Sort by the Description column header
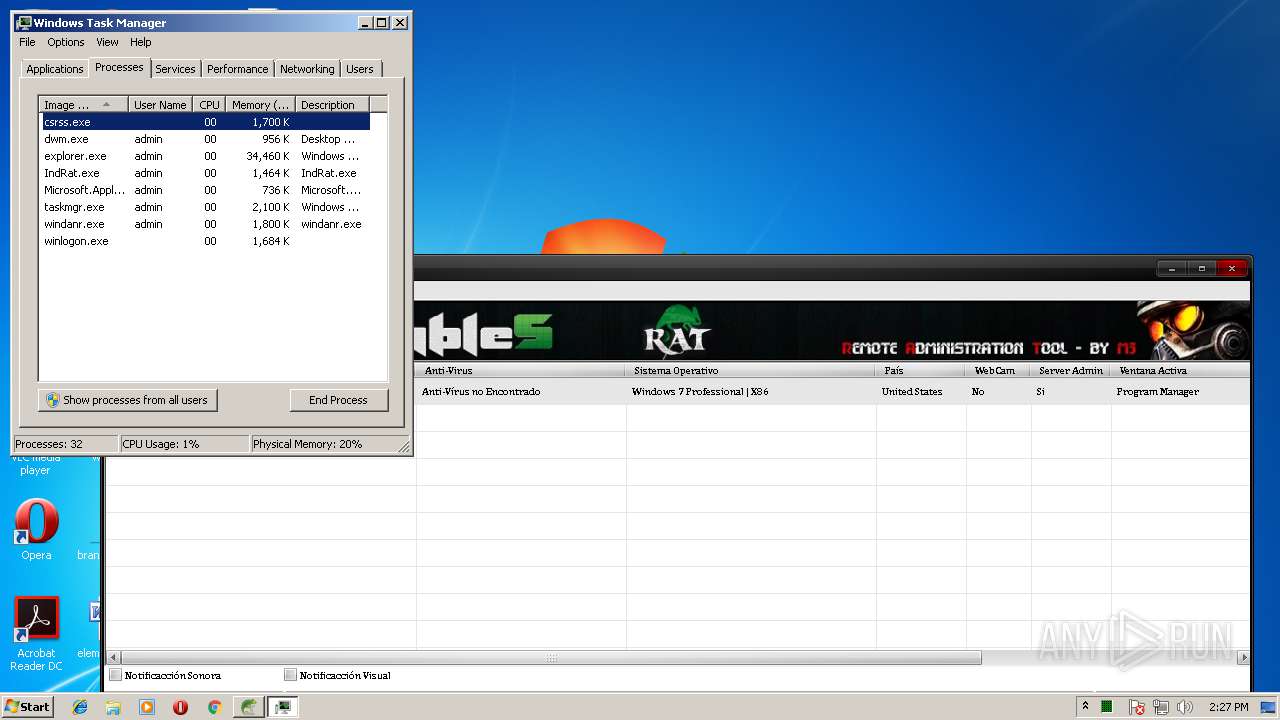 [332, 104]
